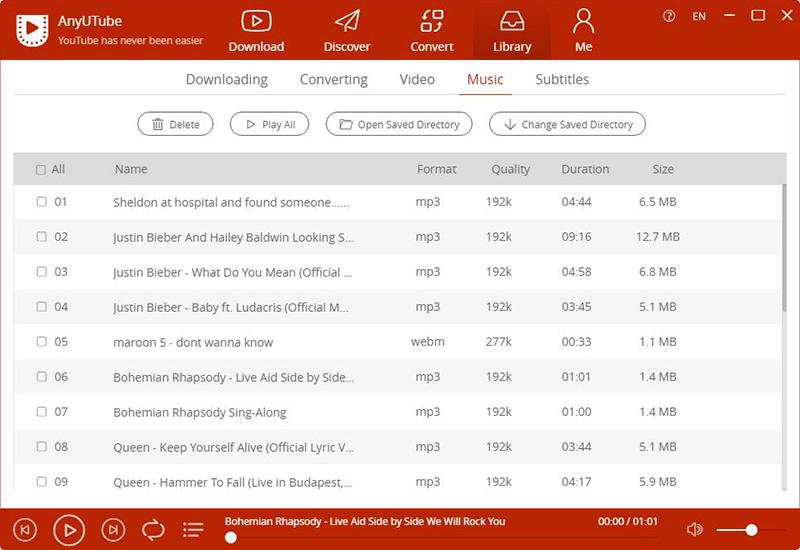Image resolution: width=800 pixels, height=550 pixels.
Task: Select 'Queen - Keep Yourself Alive' track
Action: (234, 447)
